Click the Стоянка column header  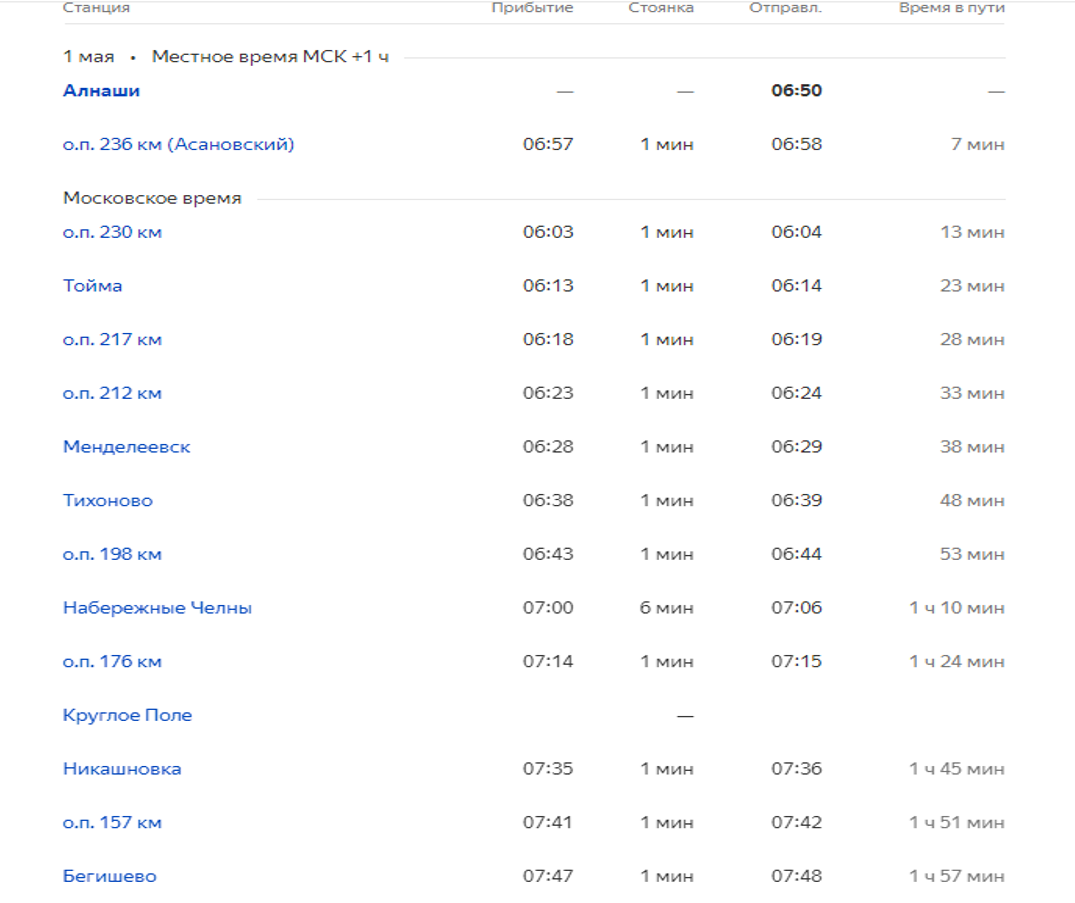(x=661, y=8)
